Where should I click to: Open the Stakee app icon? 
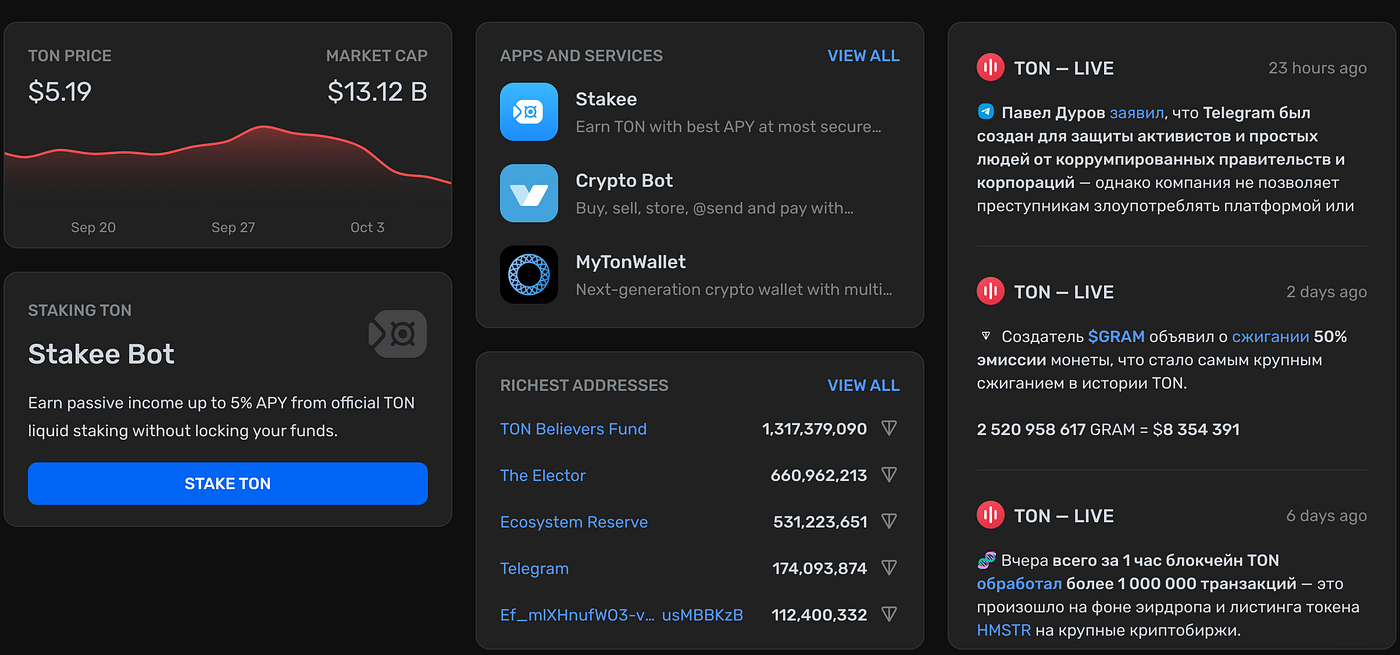(529, 112)
